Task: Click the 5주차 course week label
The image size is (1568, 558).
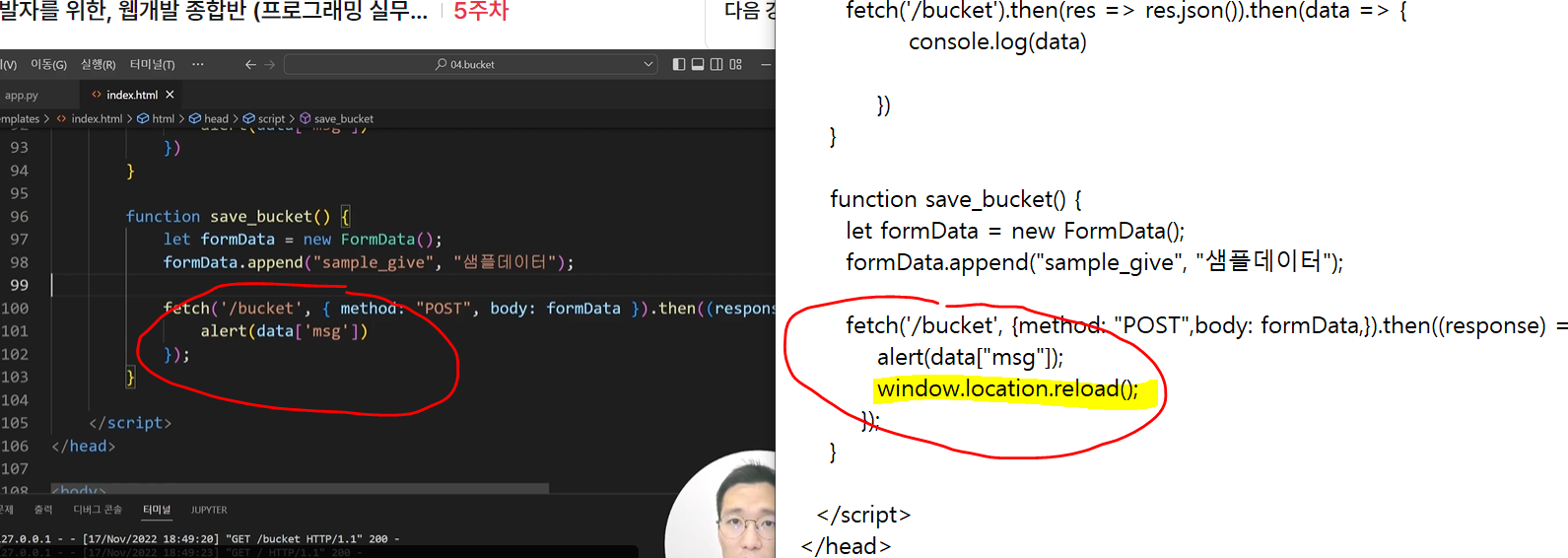Action: point(481,11)
